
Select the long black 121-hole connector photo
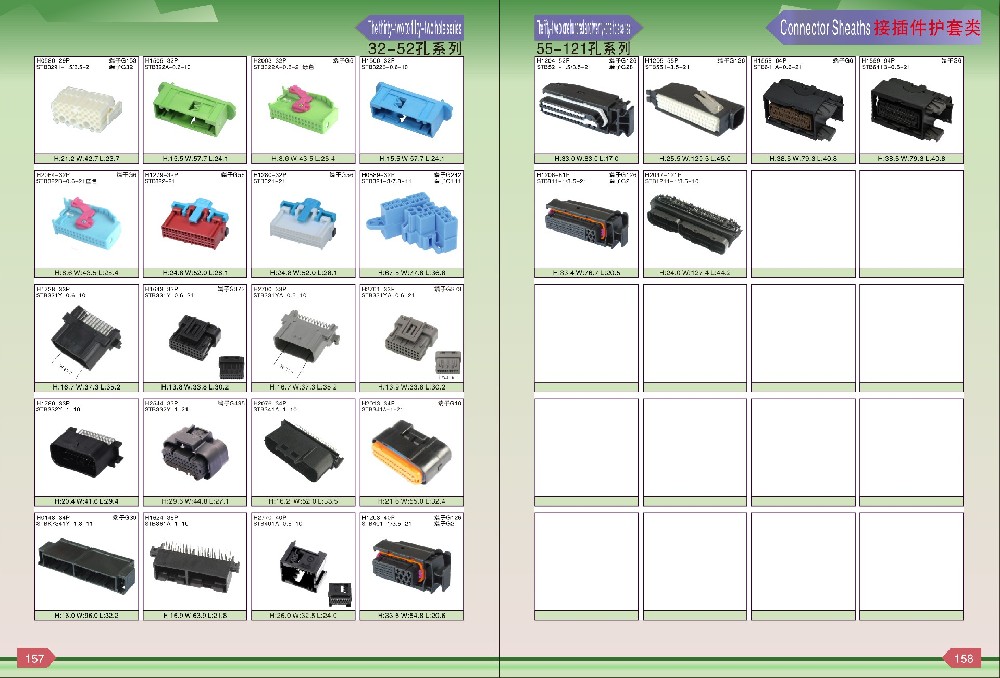(x=694, y=223)
